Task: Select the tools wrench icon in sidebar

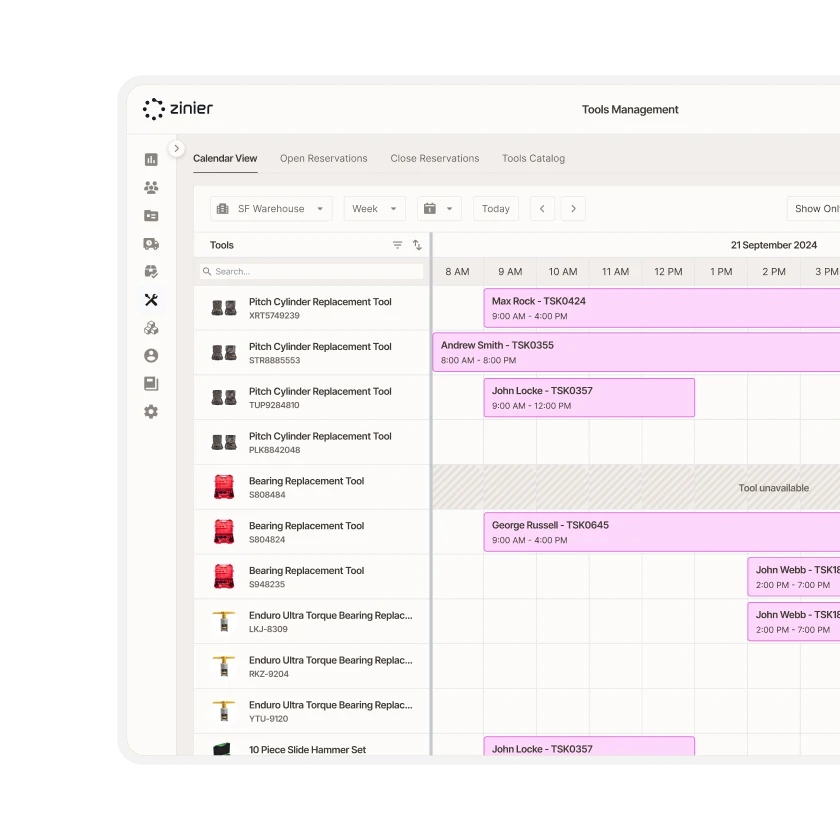Action: point(151,300)
